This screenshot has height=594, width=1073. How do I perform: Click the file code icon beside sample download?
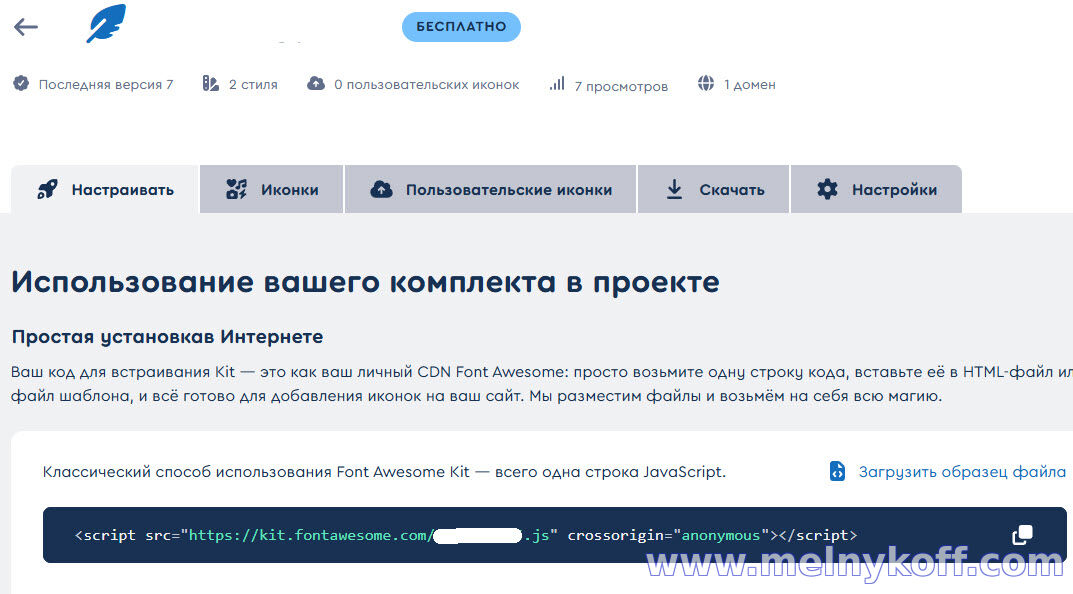(837, 471)
